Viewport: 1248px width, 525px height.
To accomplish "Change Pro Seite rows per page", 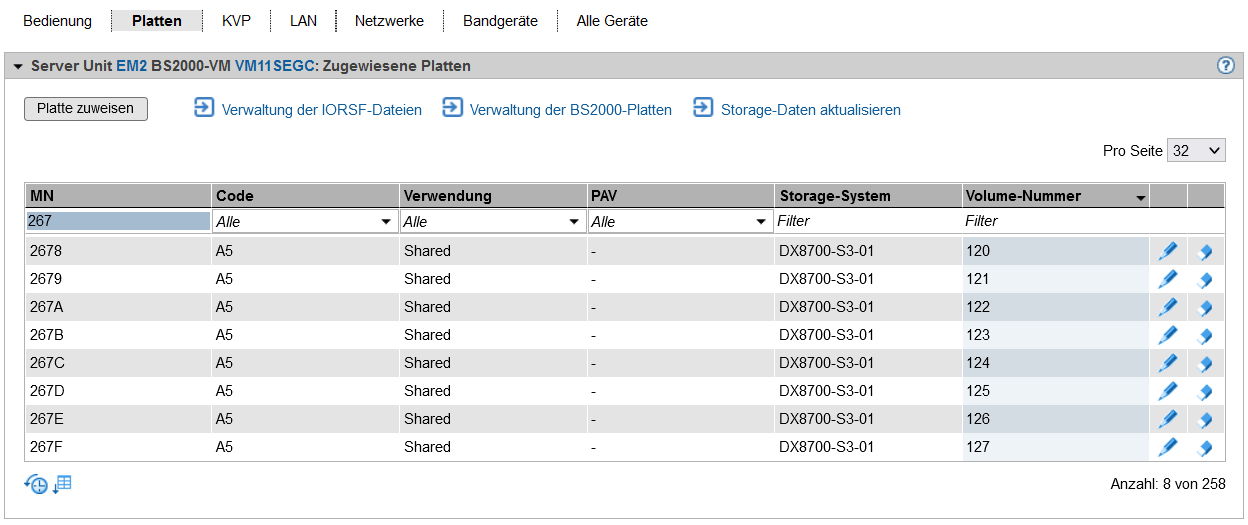I will pos(1196,151).
